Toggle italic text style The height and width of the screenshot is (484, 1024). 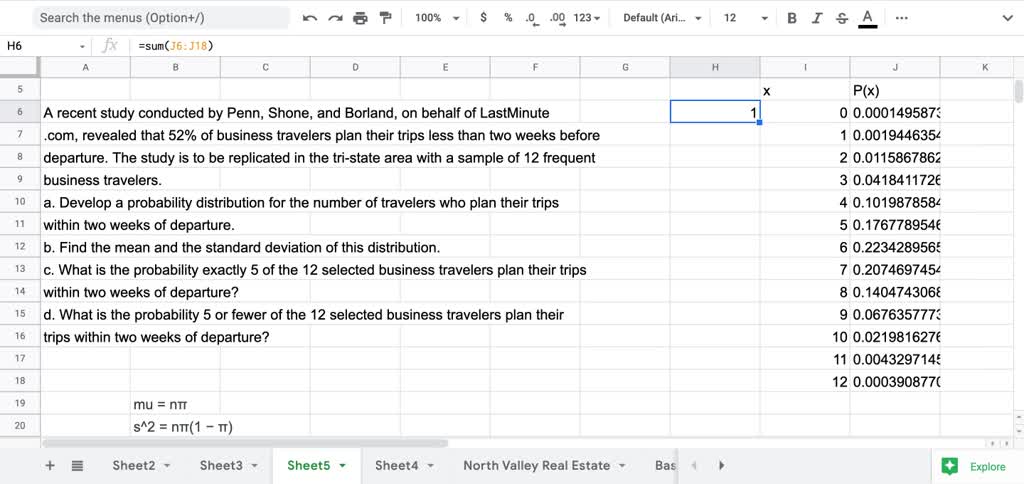[817, 18]
